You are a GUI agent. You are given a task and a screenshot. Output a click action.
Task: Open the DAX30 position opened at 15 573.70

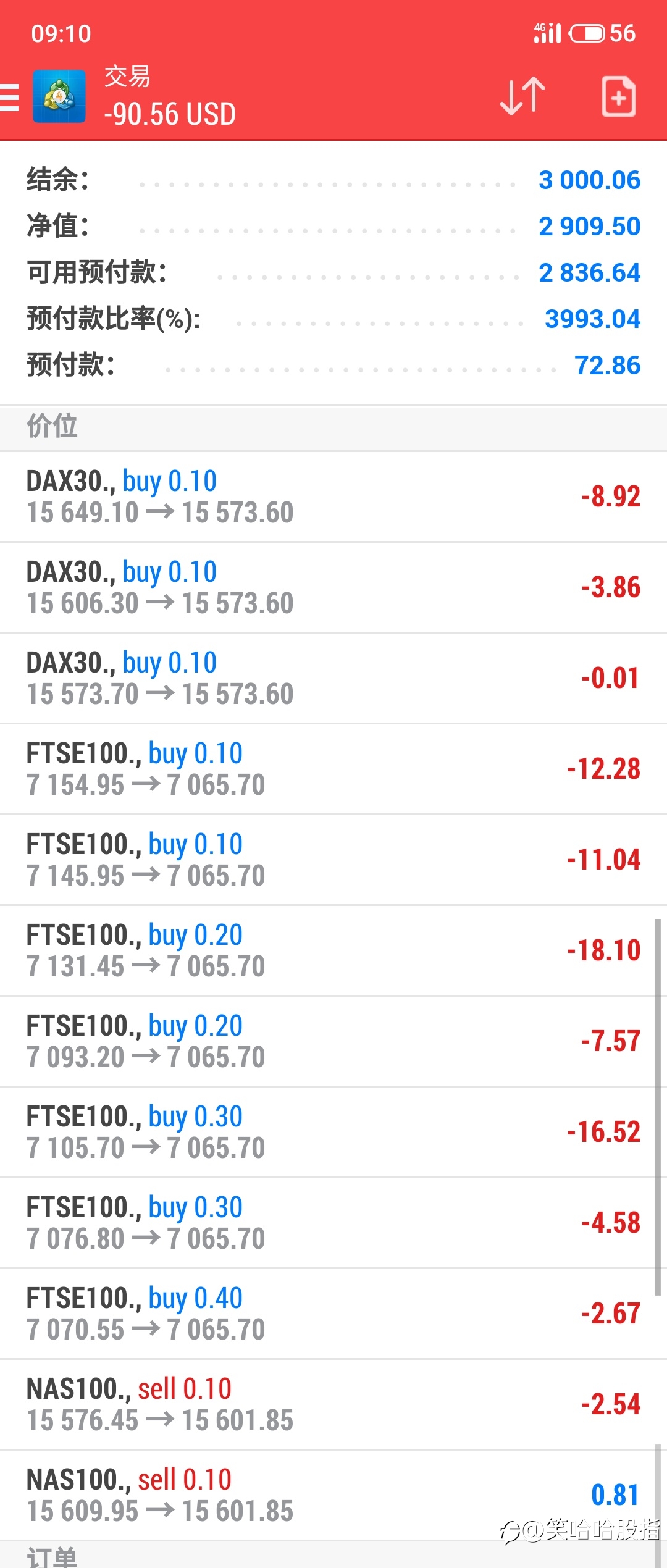[x=333, y=679]
